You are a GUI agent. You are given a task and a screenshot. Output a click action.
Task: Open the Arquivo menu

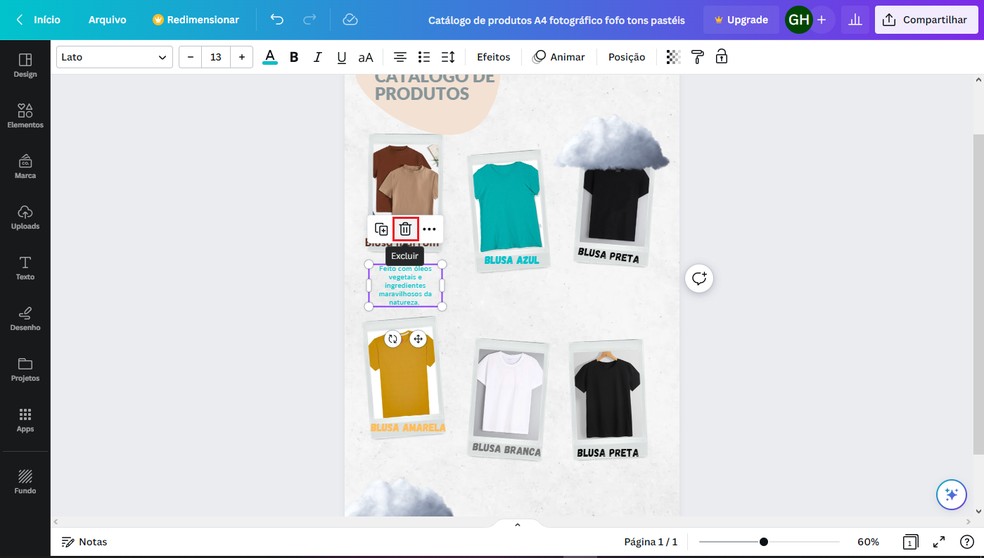(x=107, y=20)
